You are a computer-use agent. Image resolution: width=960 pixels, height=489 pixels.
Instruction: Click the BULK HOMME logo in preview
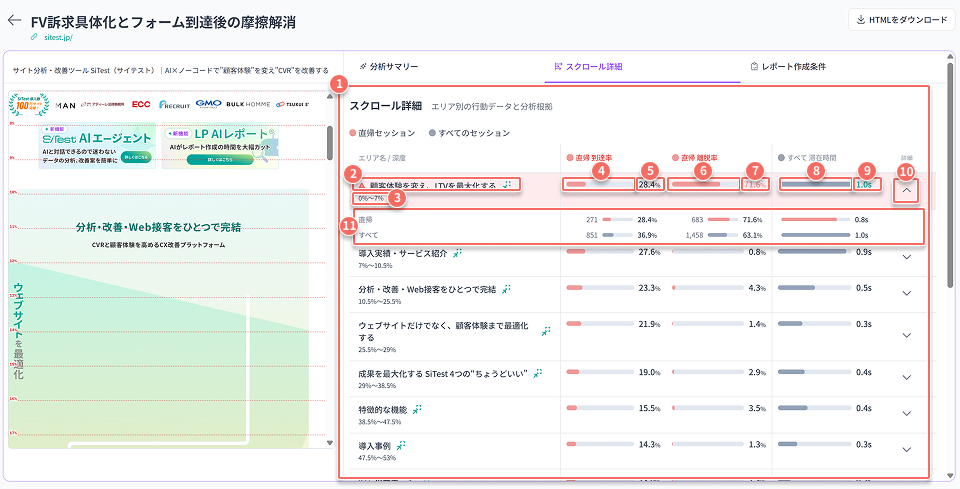tap(248, 105)
